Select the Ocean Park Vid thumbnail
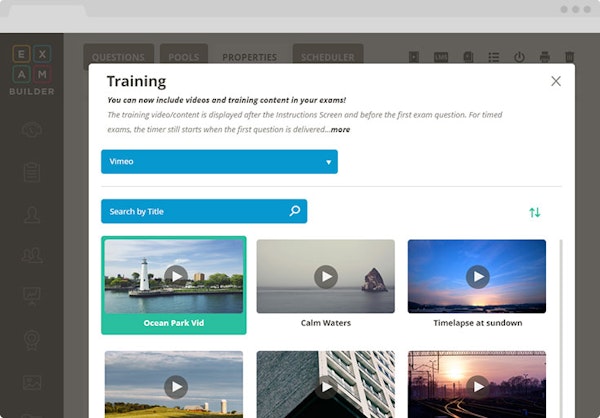Image resolution: width=600 pixels, height=418 pixels. [174, 277]
